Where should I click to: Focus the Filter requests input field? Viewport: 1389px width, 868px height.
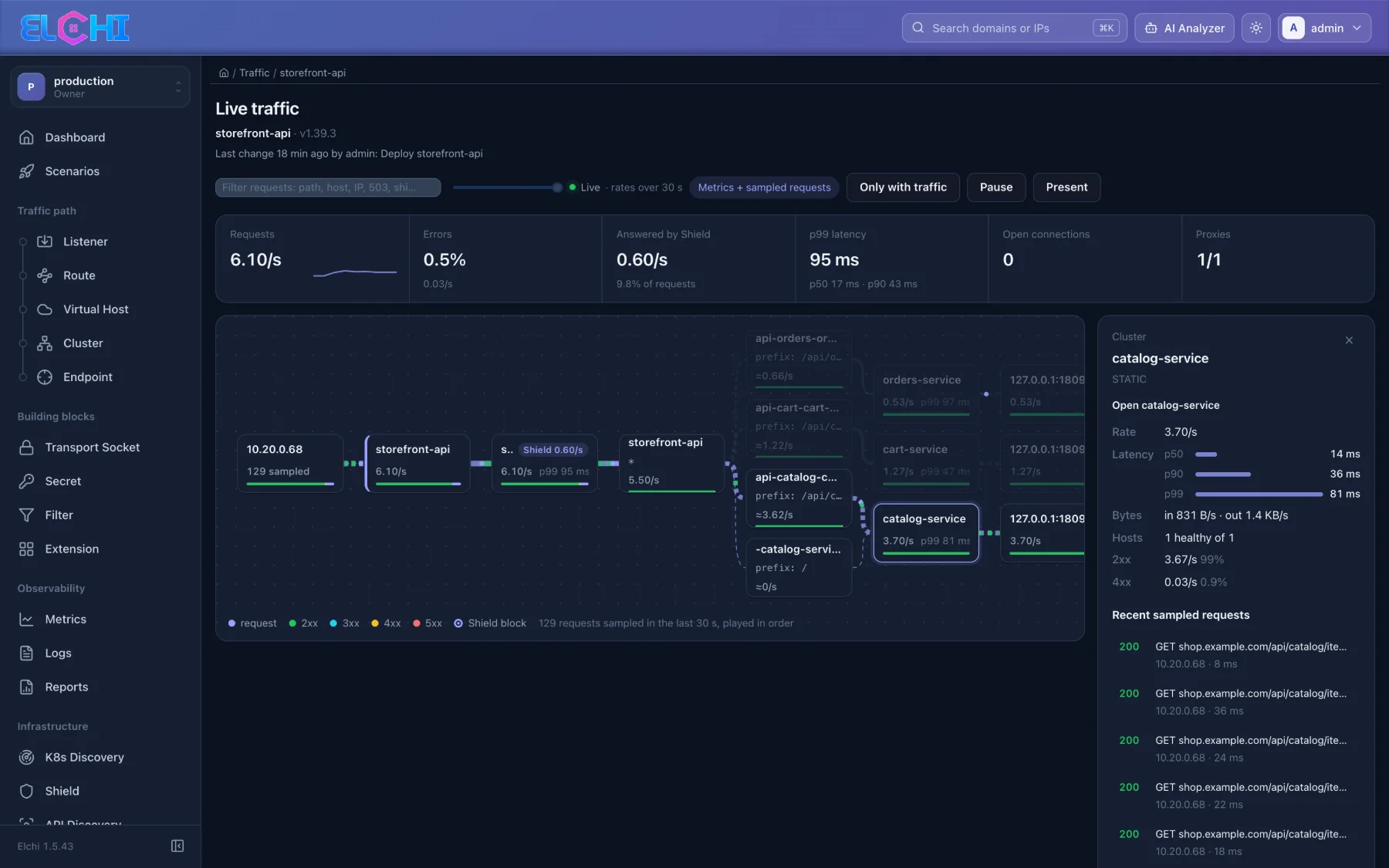(328, 187)
